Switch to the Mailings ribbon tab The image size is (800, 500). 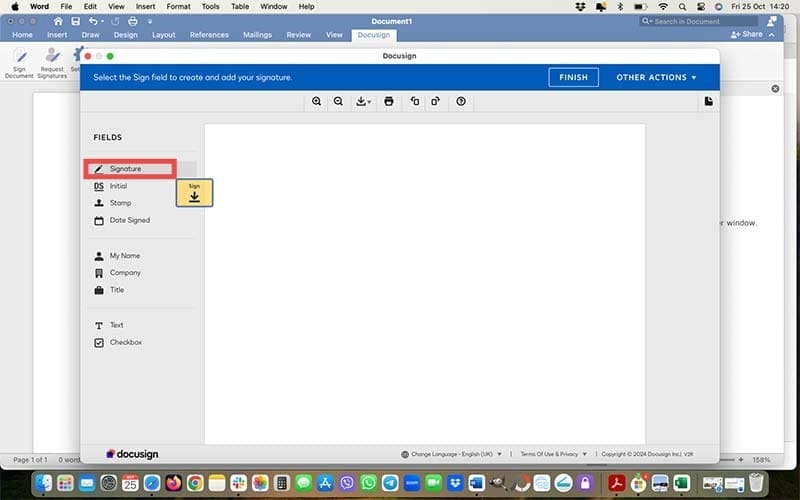tap(264, 35)
